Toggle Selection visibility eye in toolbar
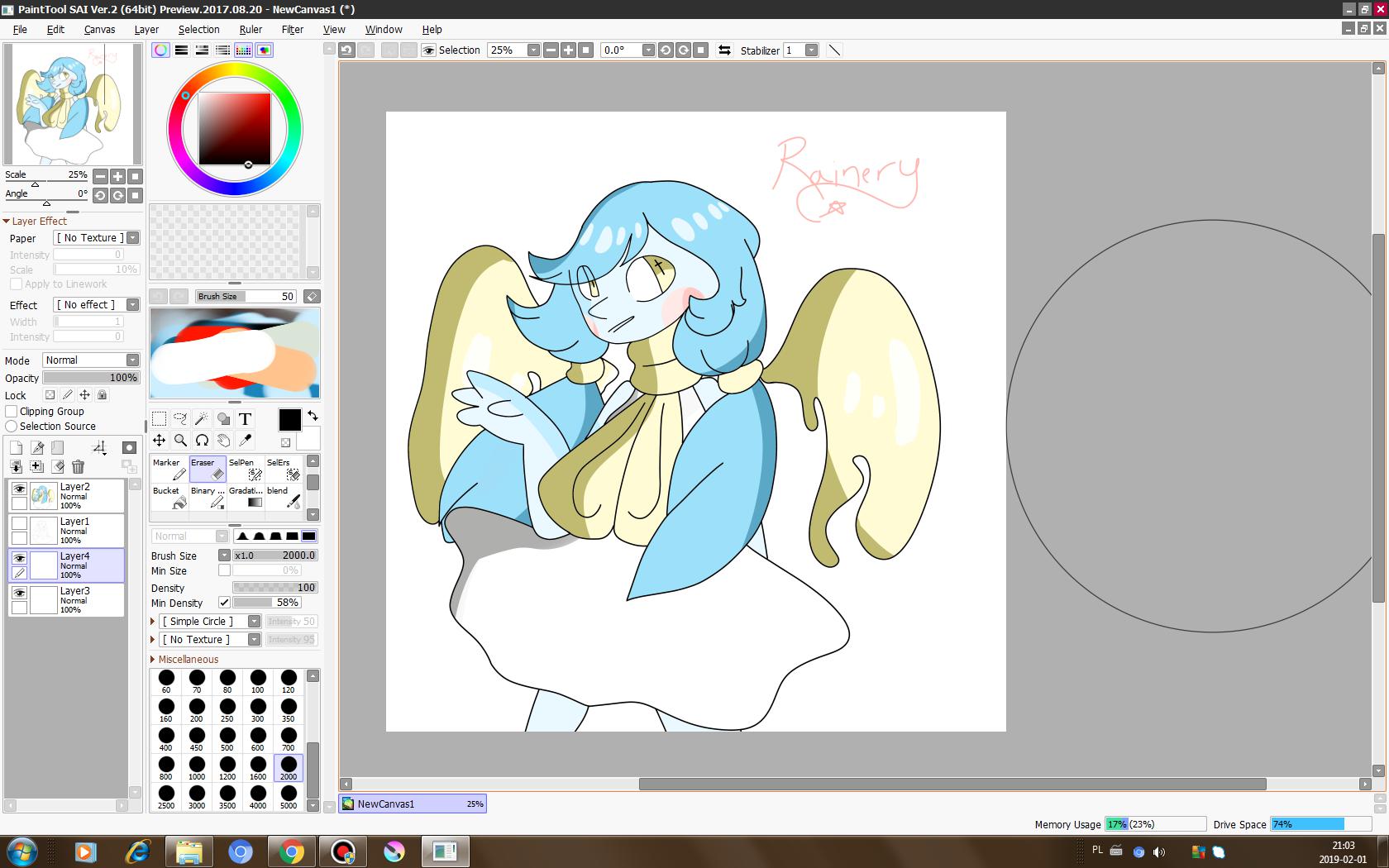Screen dimensions: 1389x868 (428, 50)
